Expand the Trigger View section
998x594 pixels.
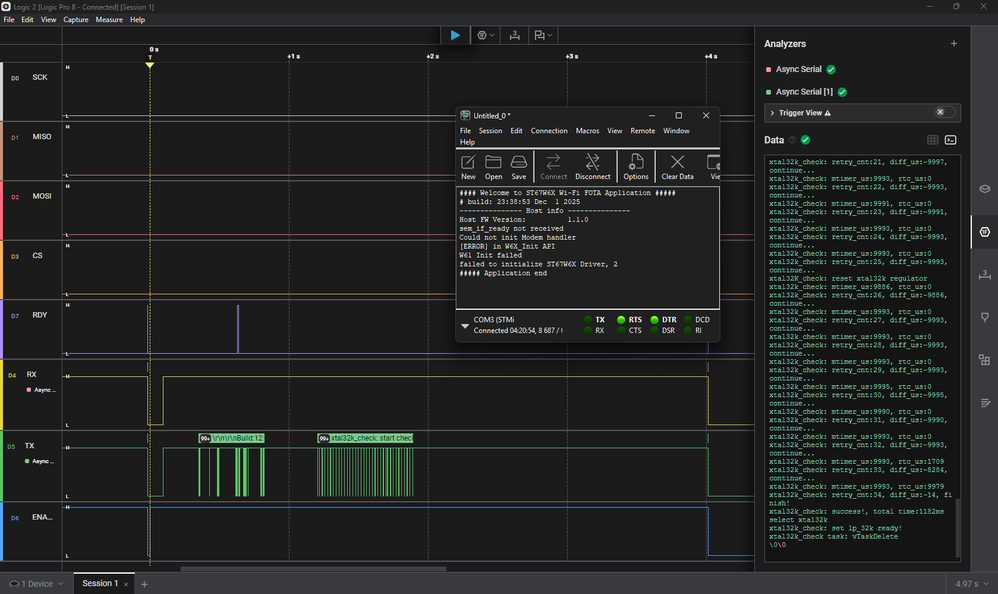(772, 113)
